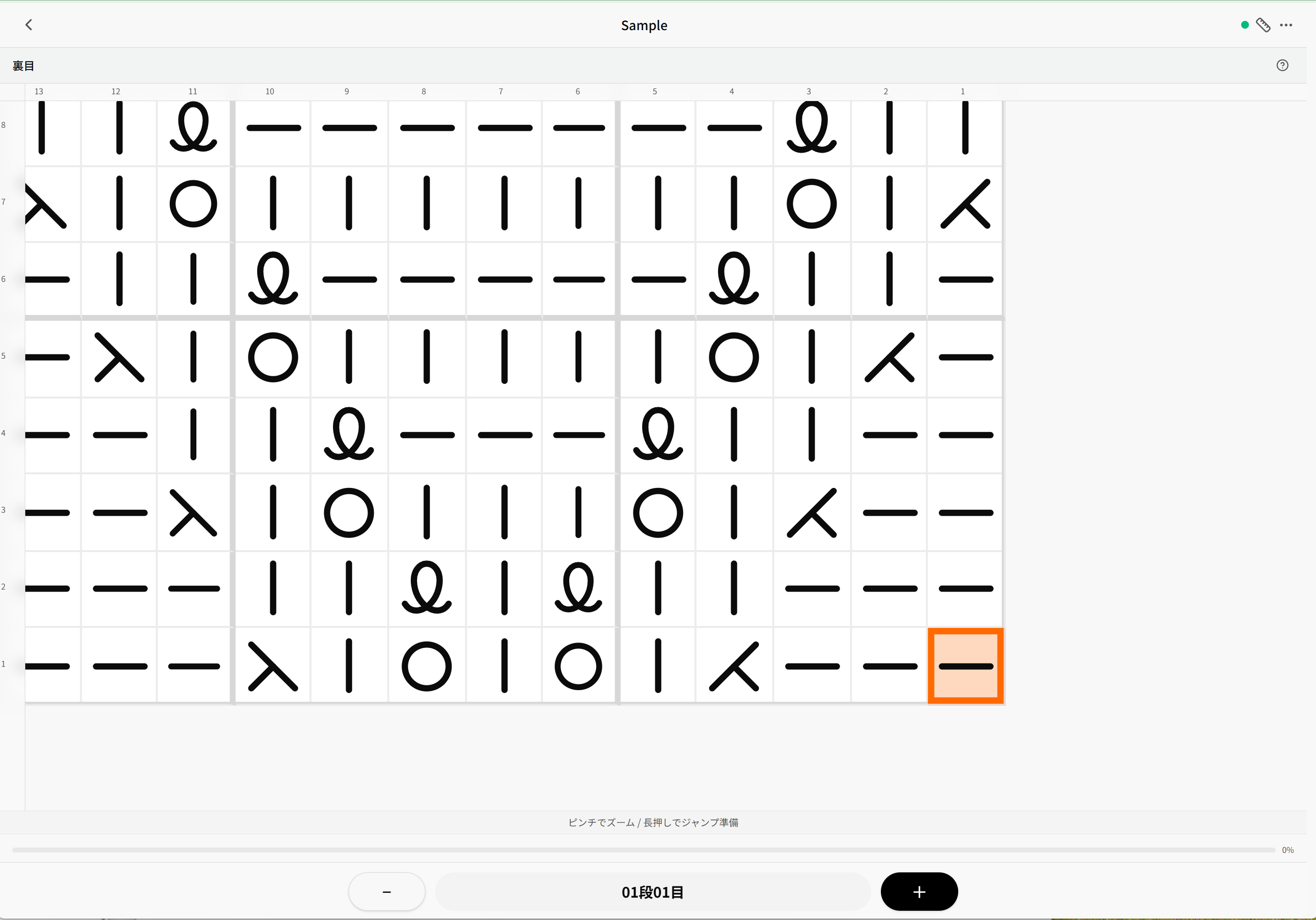Click column header number 10
Viewport: 1316px width, 920px height.
click(269, 92)
